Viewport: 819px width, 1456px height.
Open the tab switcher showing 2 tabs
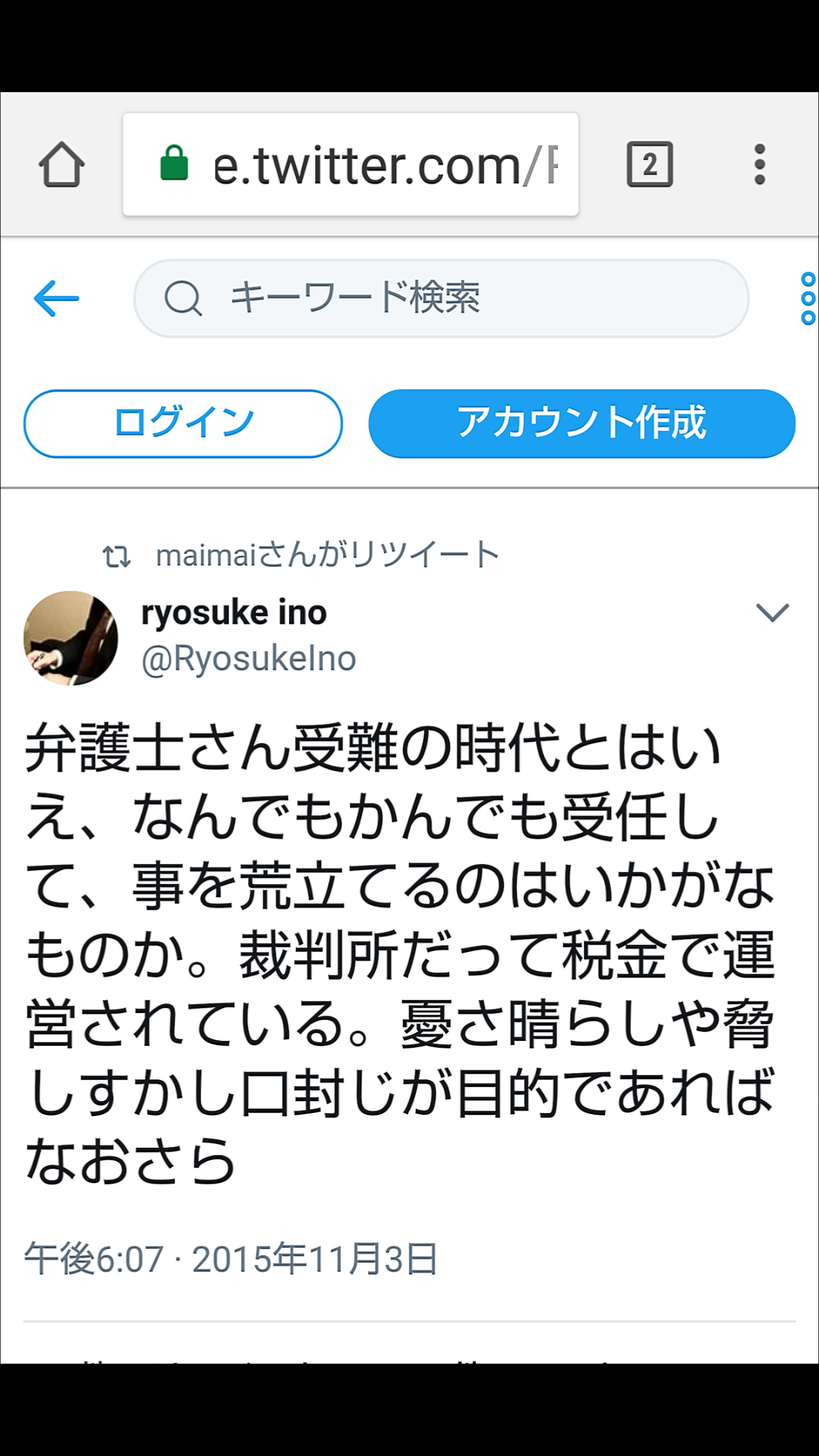click(650, 164)
